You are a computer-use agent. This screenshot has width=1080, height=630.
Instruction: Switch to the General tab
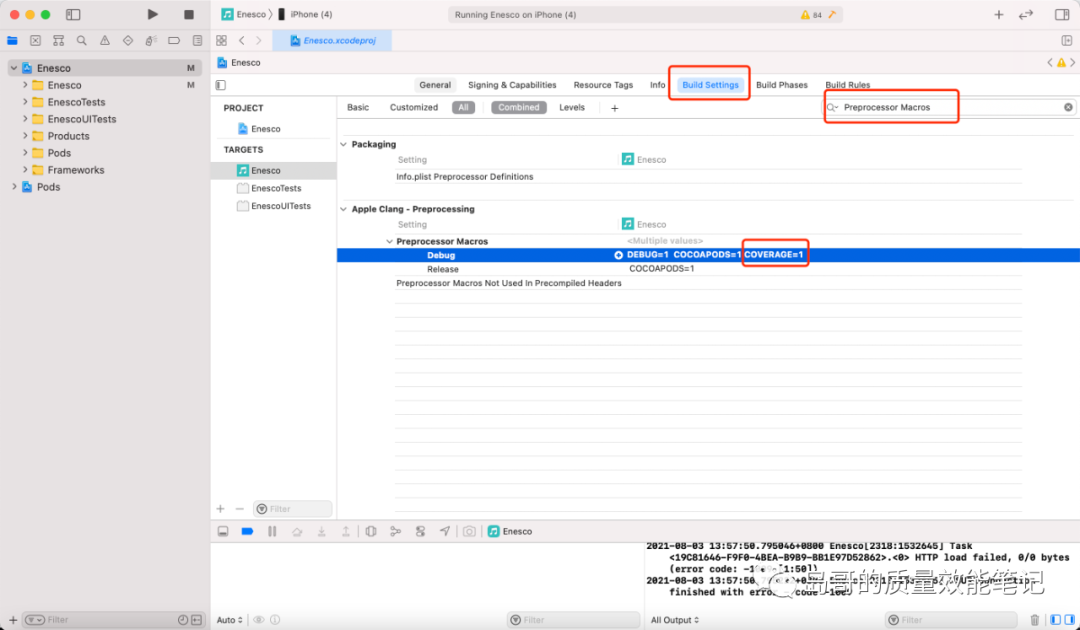coord(435,85)
